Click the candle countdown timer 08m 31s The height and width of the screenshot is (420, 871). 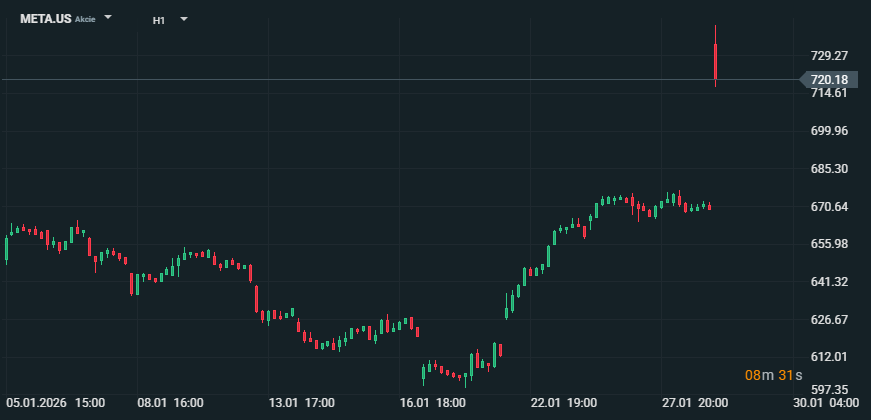coord(774,375)
